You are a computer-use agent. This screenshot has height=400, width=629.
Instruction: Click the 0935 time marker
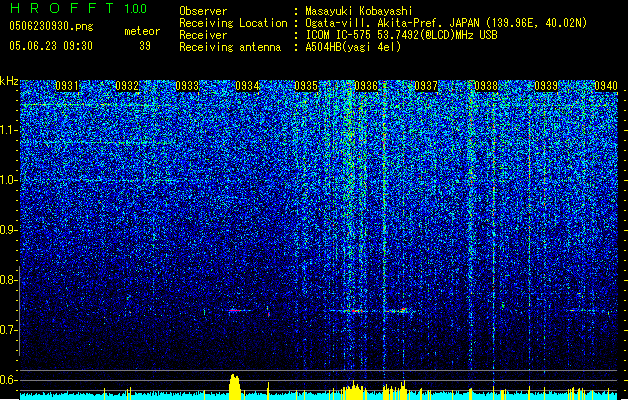[306, 86]
